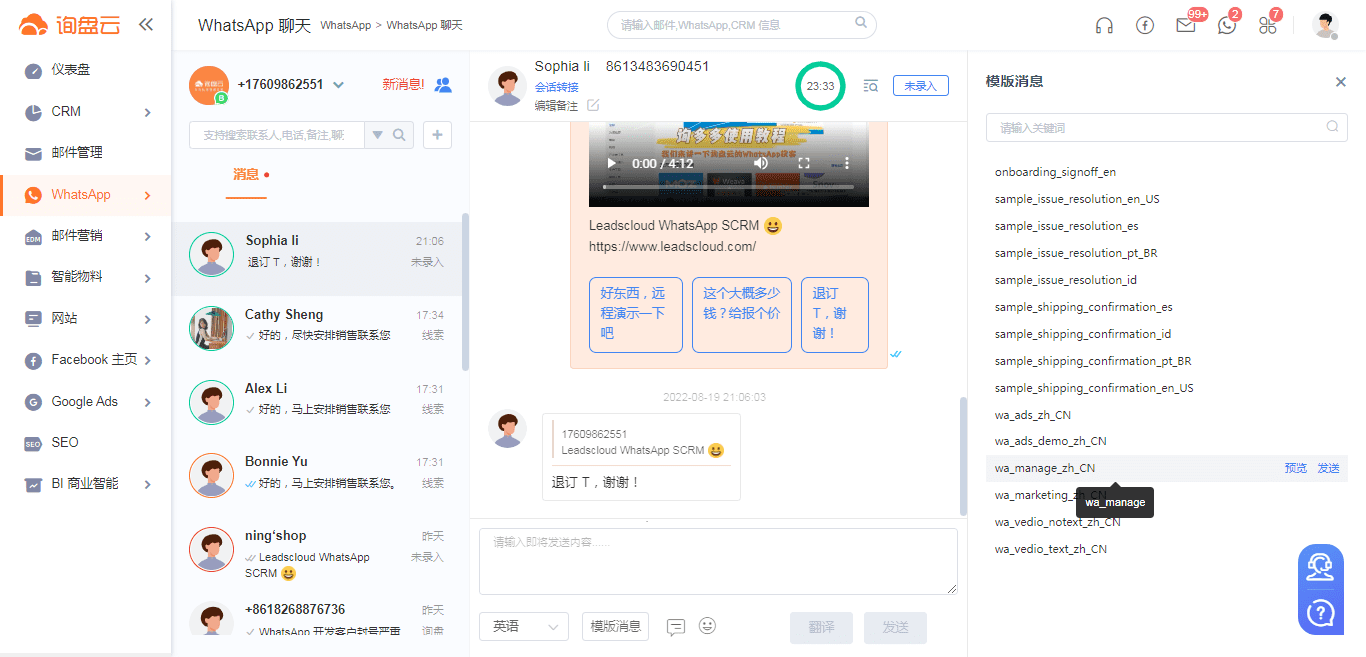The width and height of the screenshot is (1366, 657).
Task: Open the Alex Li conversation
Action: pos(317,402)
